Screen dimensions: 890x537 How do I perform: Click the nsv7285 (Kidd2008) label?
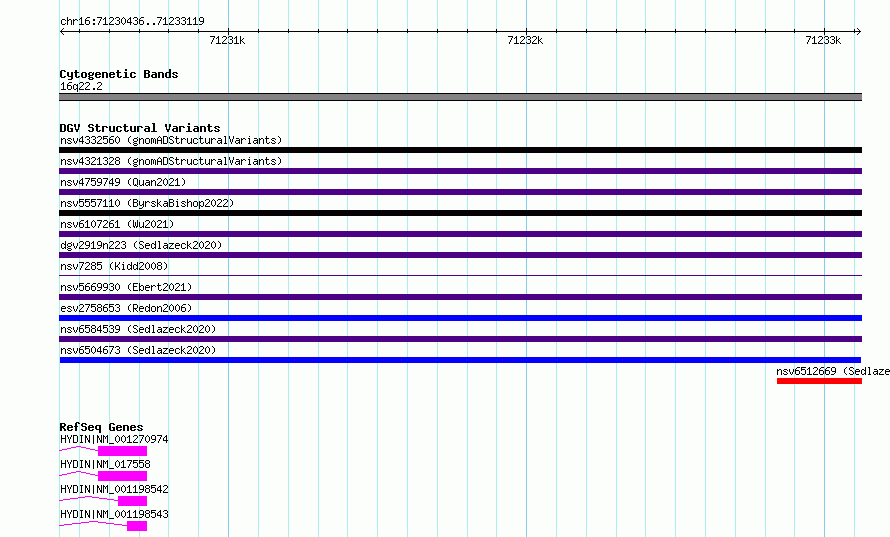point(114,266)
